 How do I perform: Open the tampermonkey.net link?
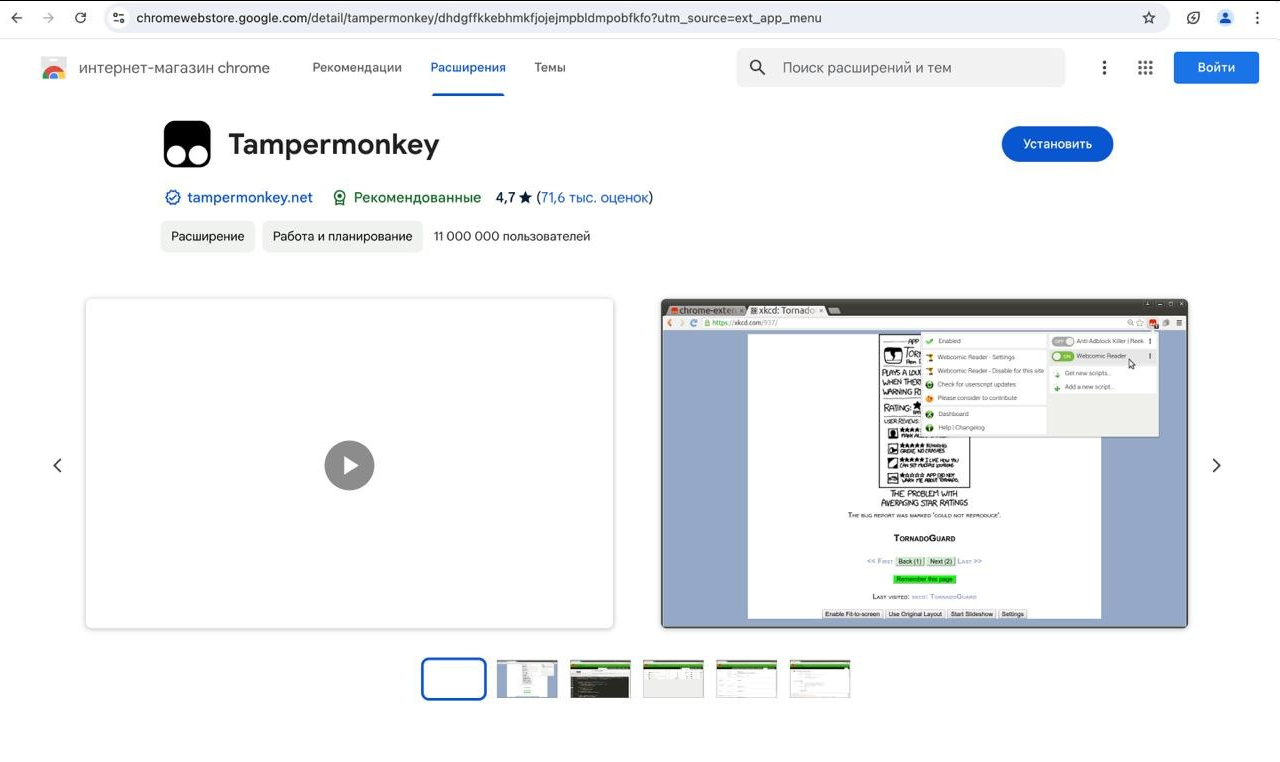coord(249,198)
